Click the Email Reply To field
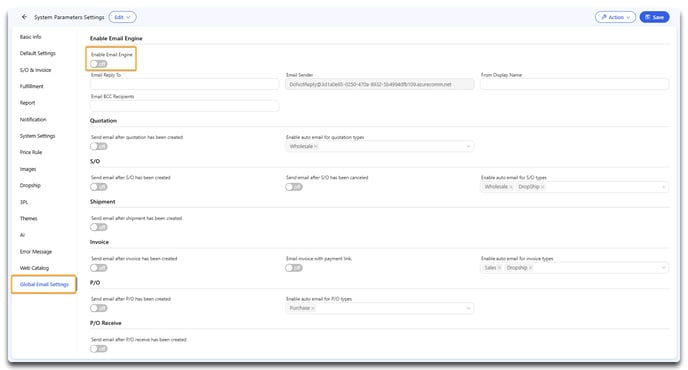The height and width of the screenshot is (370, 688). 184,84
